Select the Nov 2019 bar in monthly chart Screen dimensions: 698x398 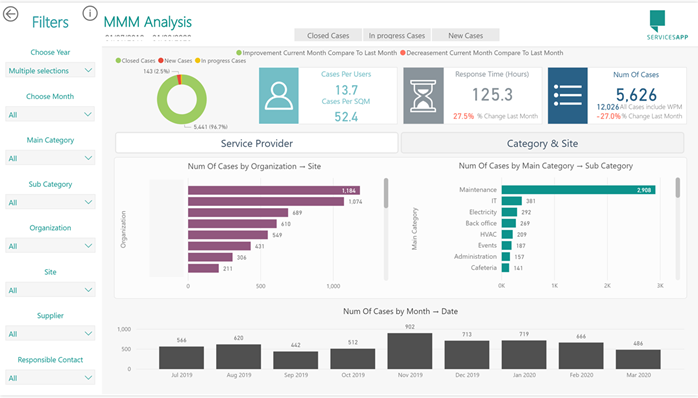click(x=410, y=351)
